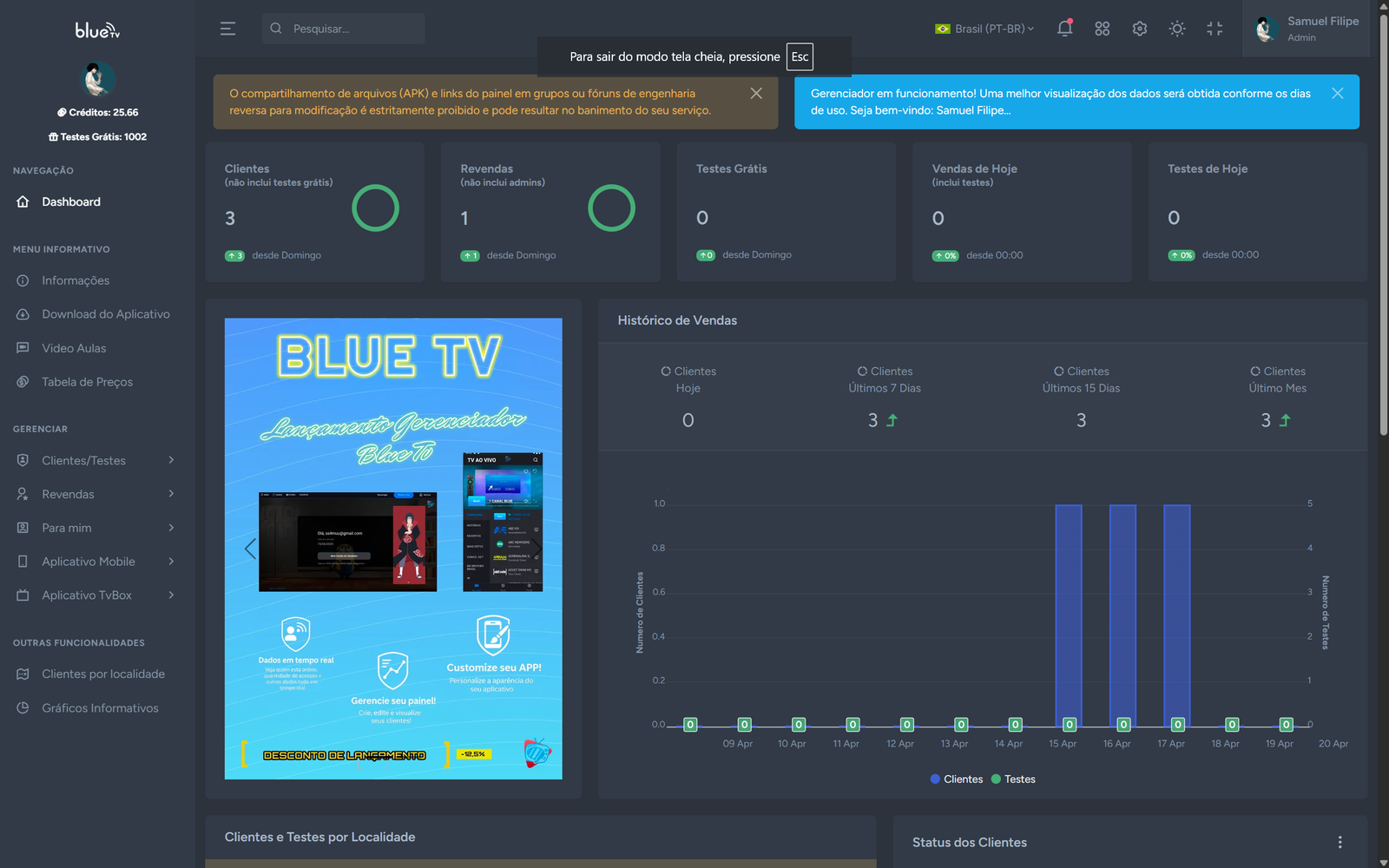Viewport: 1389px width, 868px height.
Task: Open the Samuel Filipe admin profile menu
Action: [1307, 29]
